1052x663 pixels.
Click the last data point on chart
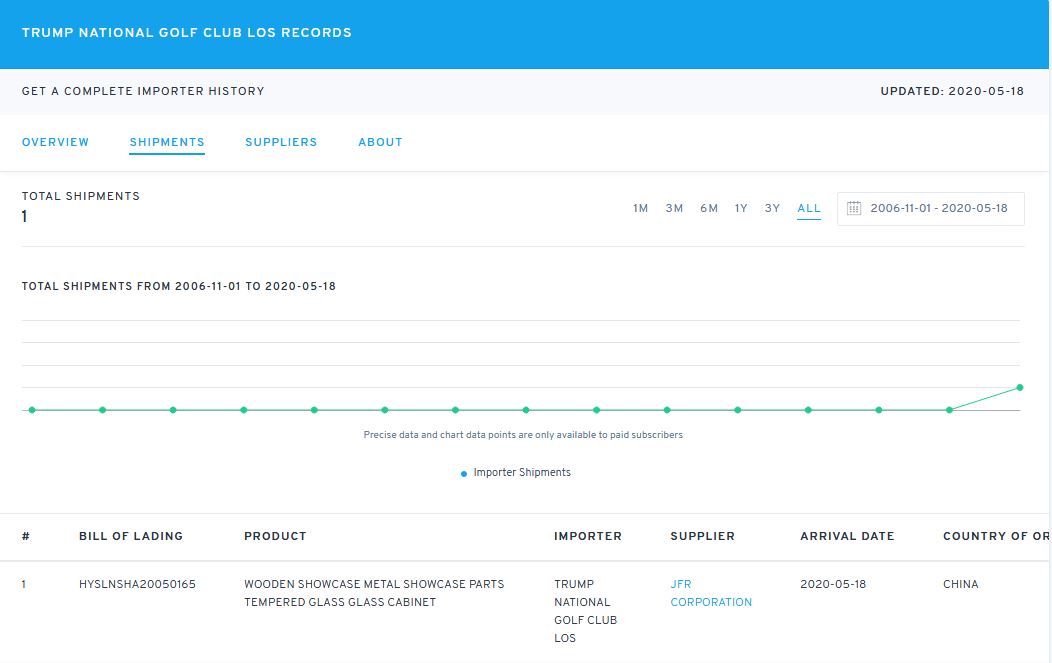[x=1020, y=387]
